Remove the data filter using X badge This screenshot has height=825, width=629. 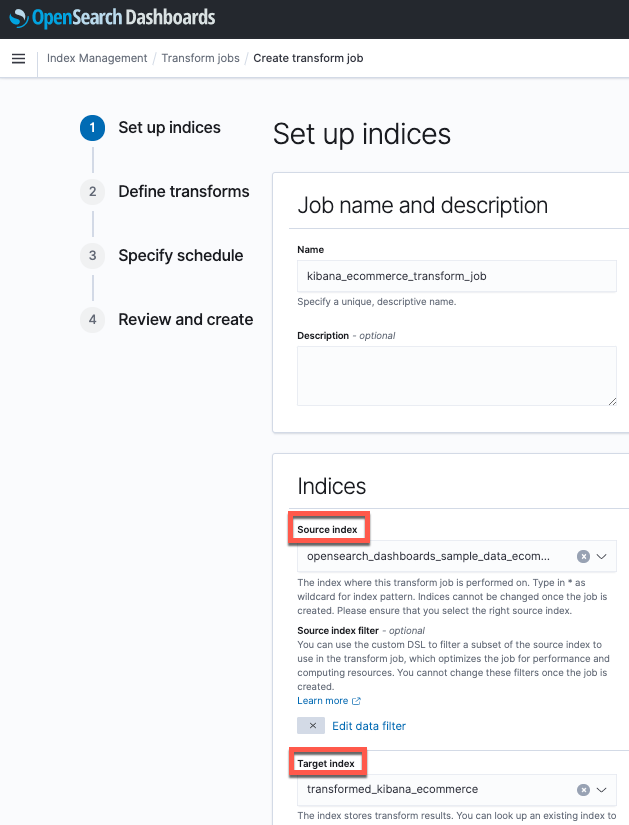point(311,726)
